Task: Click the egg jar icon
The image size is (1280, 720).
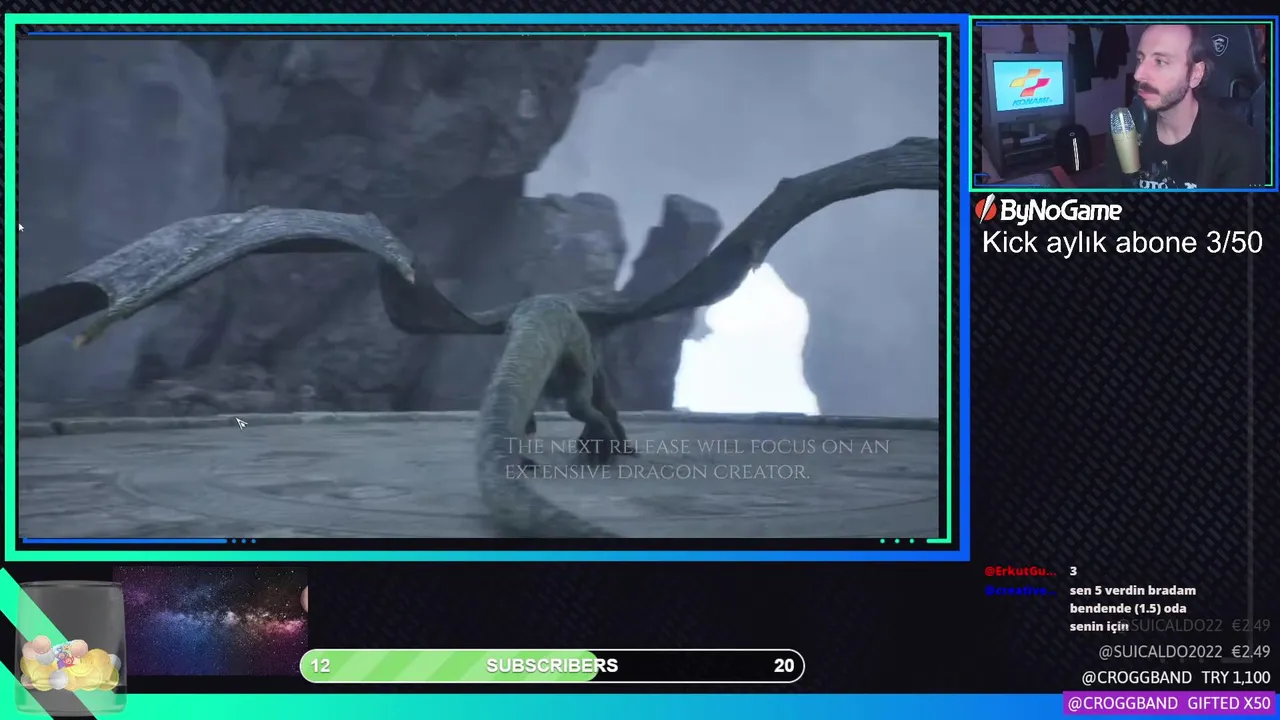Action: tap(70, 646)
